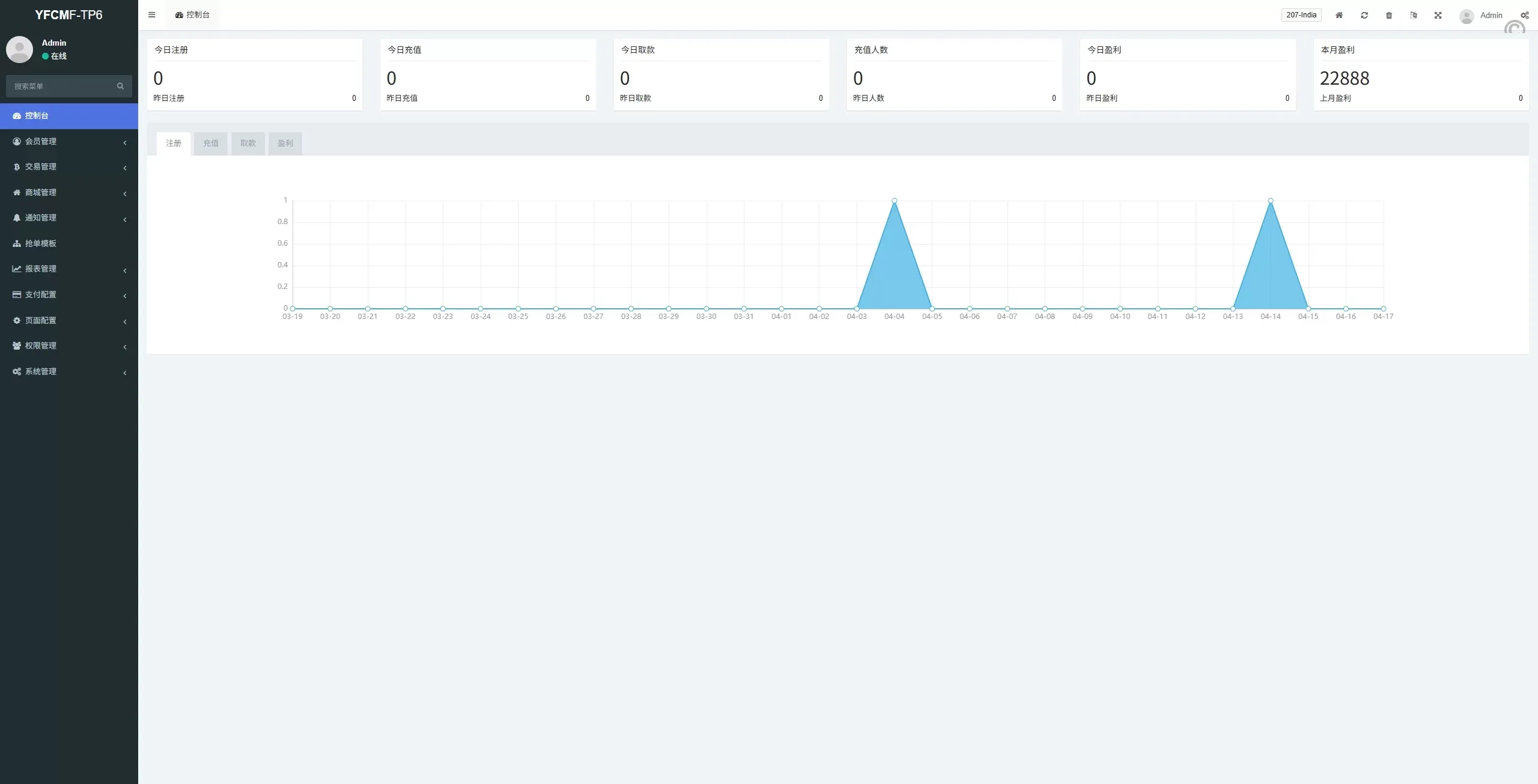Click the 04-04 data point on chart
The height and width of the screenshot is (784, 1538).
pos(894,201)
